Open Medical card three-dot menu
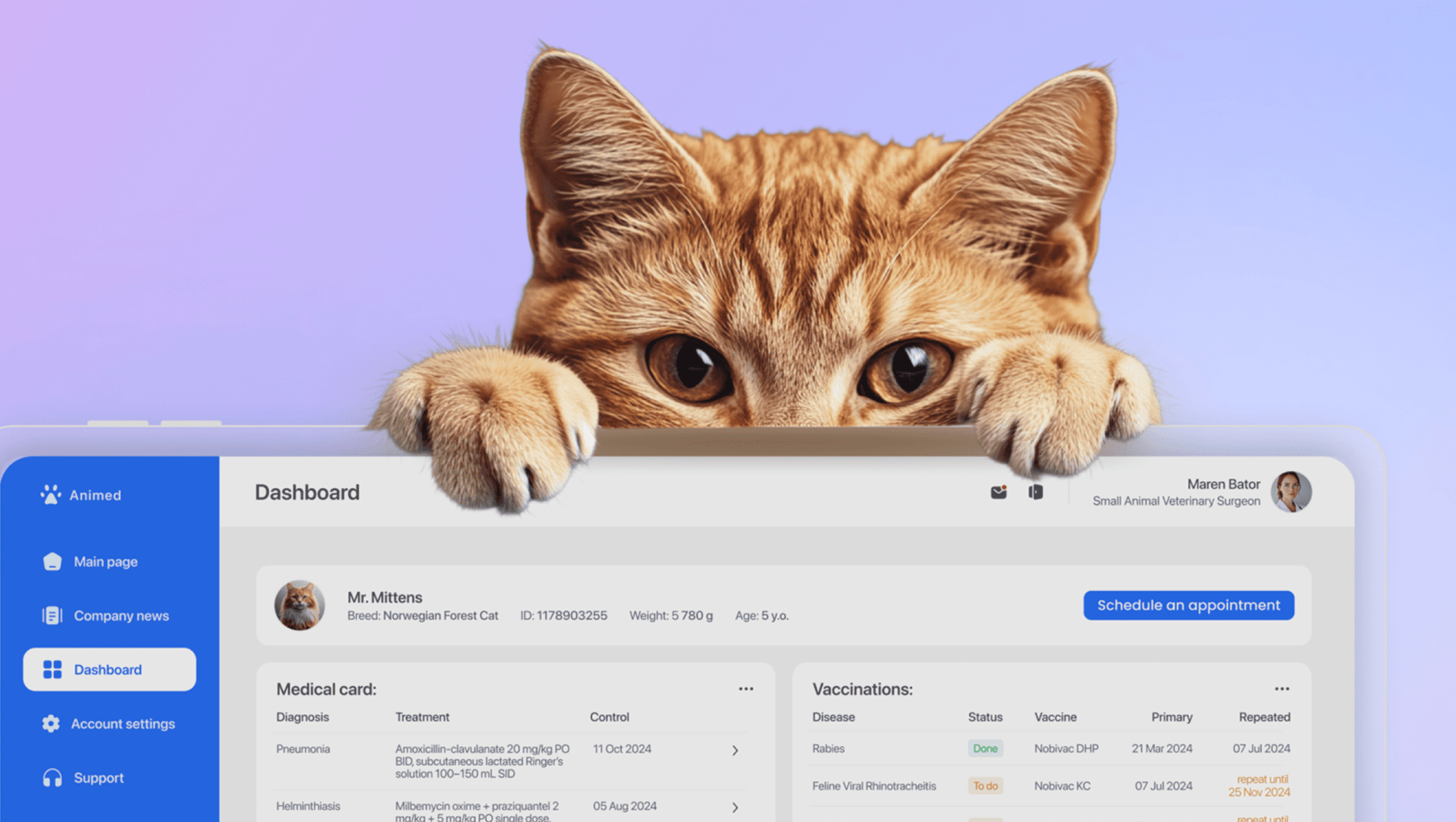 pos(745,689)
